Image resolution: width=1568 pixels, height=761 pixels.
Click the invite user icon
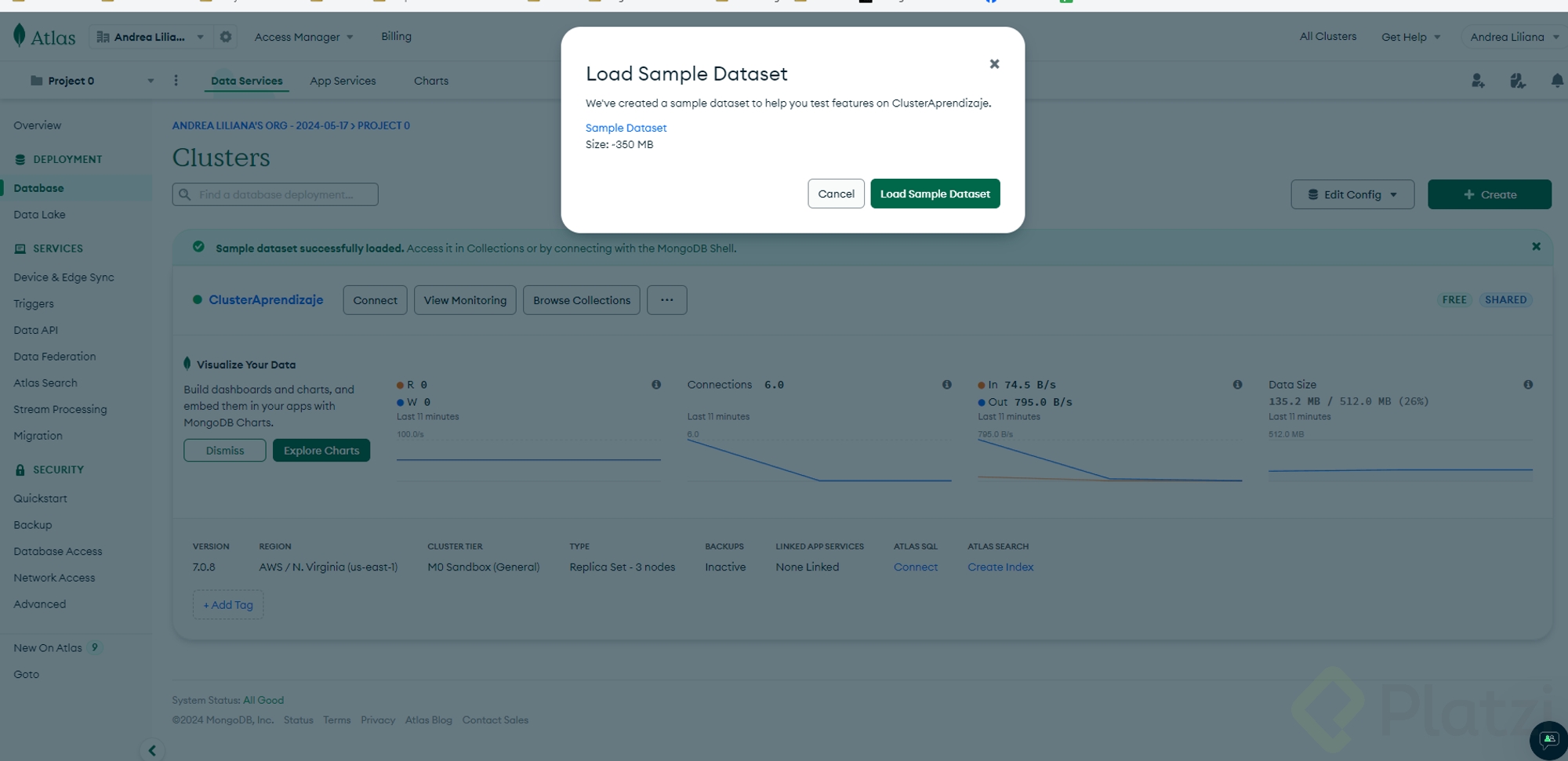tap(1478, 81)
